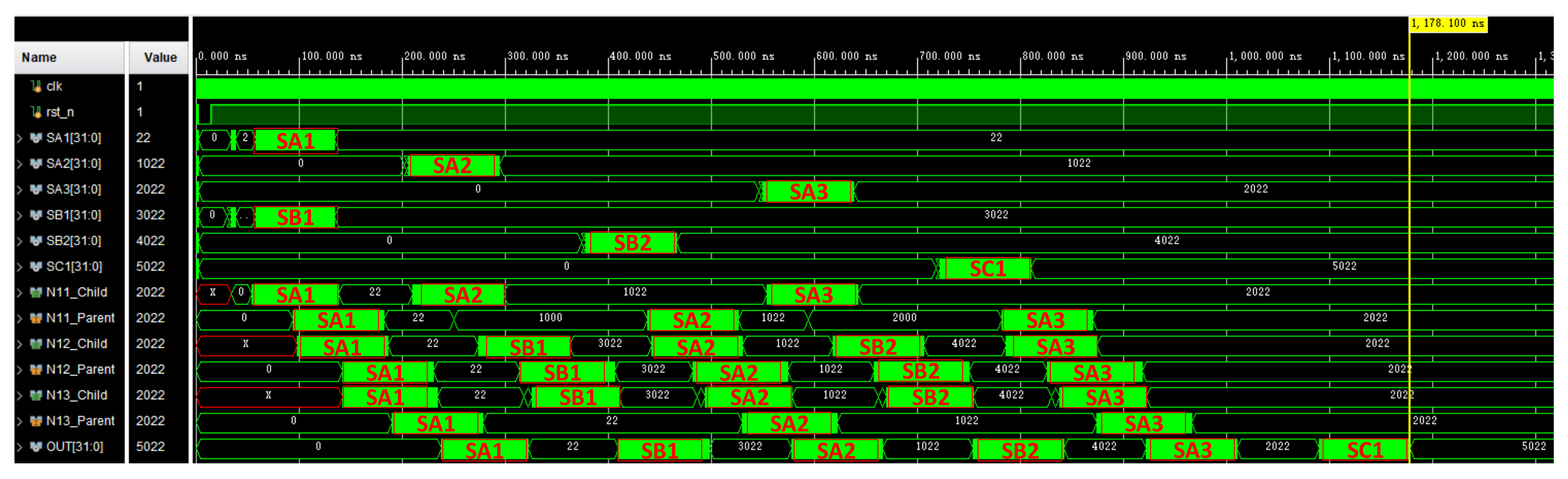
Task: Expand the N11_Child signal group
Action: click(20, 293)
